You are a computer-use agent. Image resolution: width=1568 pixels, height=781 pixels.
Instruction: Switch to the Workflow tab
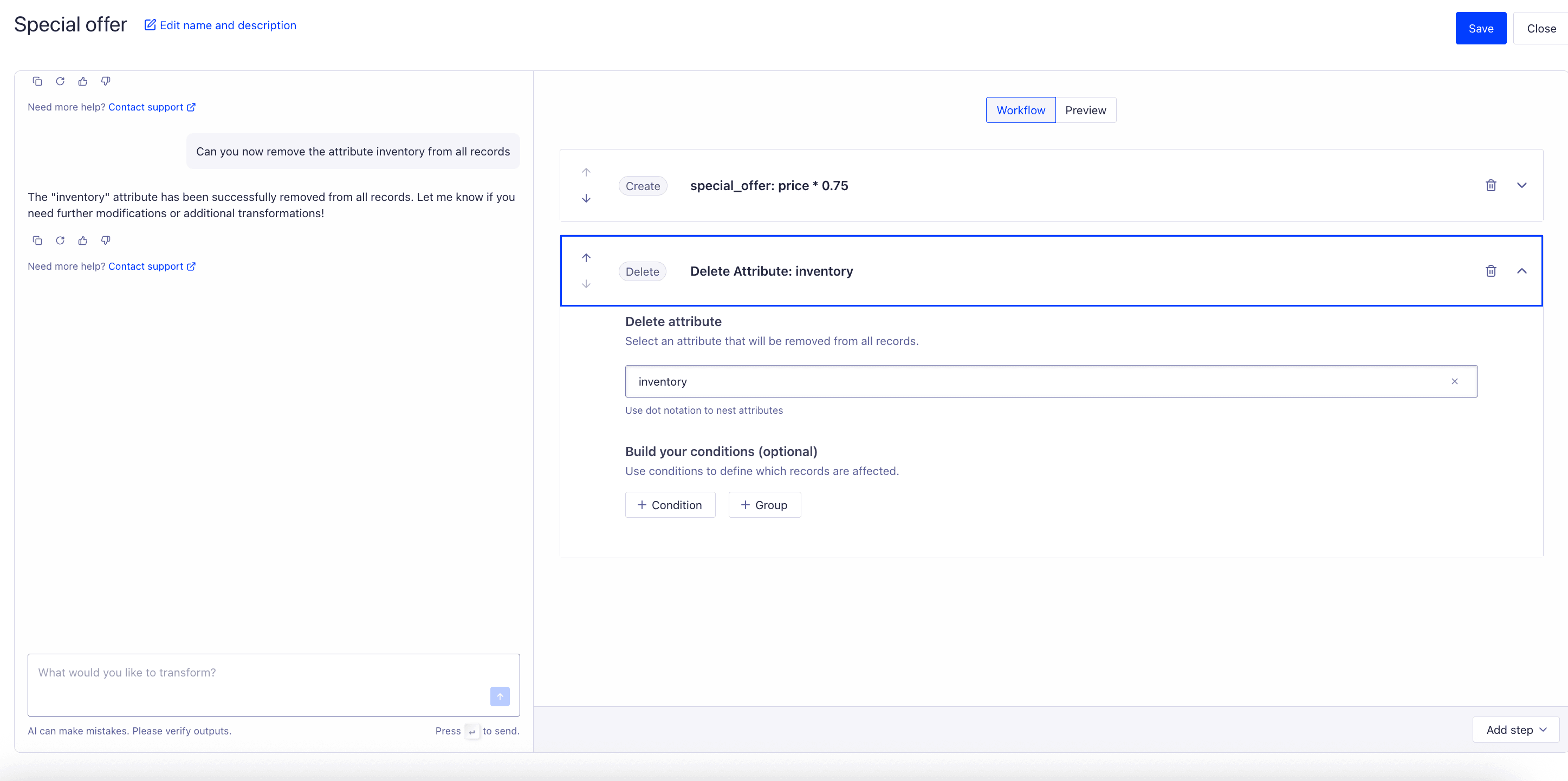coord(1020,110)
